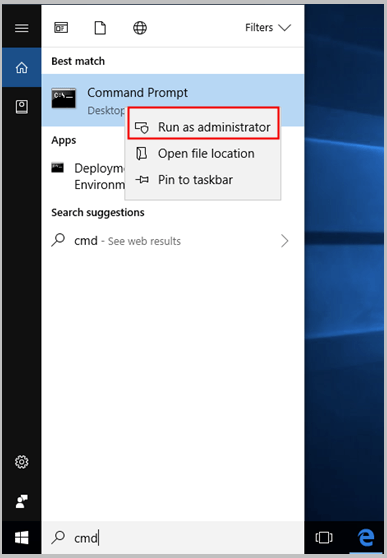Expand the cmd web results chevron
Screen dimensions: 387x558
[x=284, y=241]
